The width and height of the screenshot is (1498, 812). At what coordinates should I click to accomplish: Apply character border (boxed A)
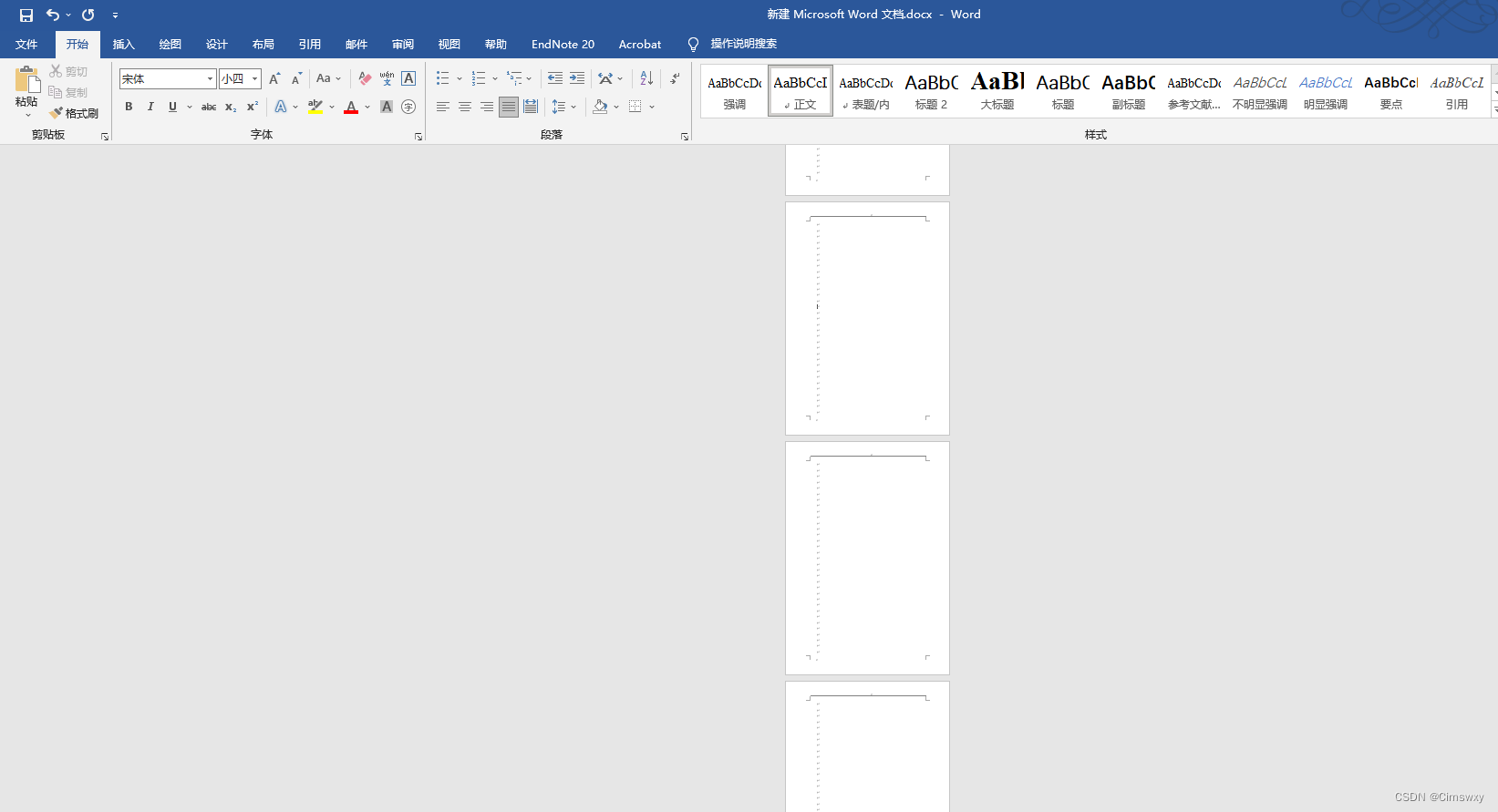click(408, 79)
